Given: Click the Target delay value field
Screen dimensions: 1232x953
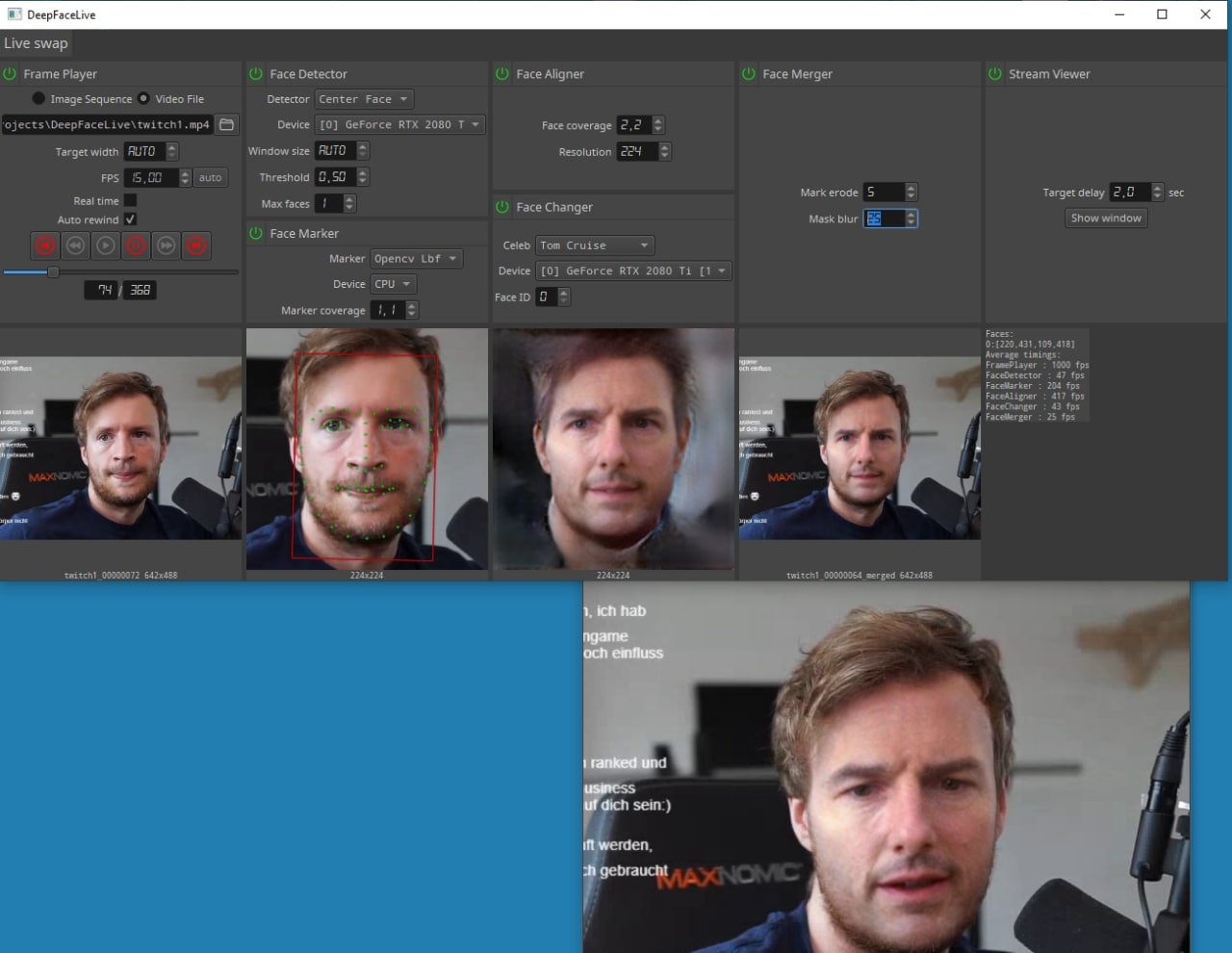Looking at the screenshot, I should coord(1130,193).
